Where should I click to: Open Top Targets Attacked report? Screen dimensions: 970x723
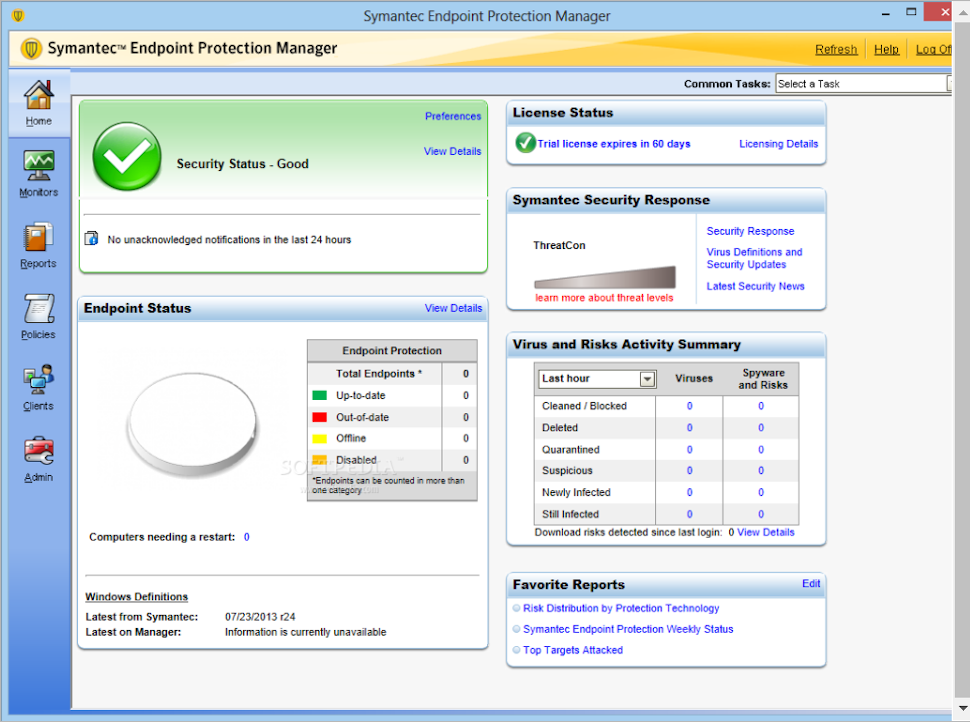pyautogui.click(x=572, y=650)
